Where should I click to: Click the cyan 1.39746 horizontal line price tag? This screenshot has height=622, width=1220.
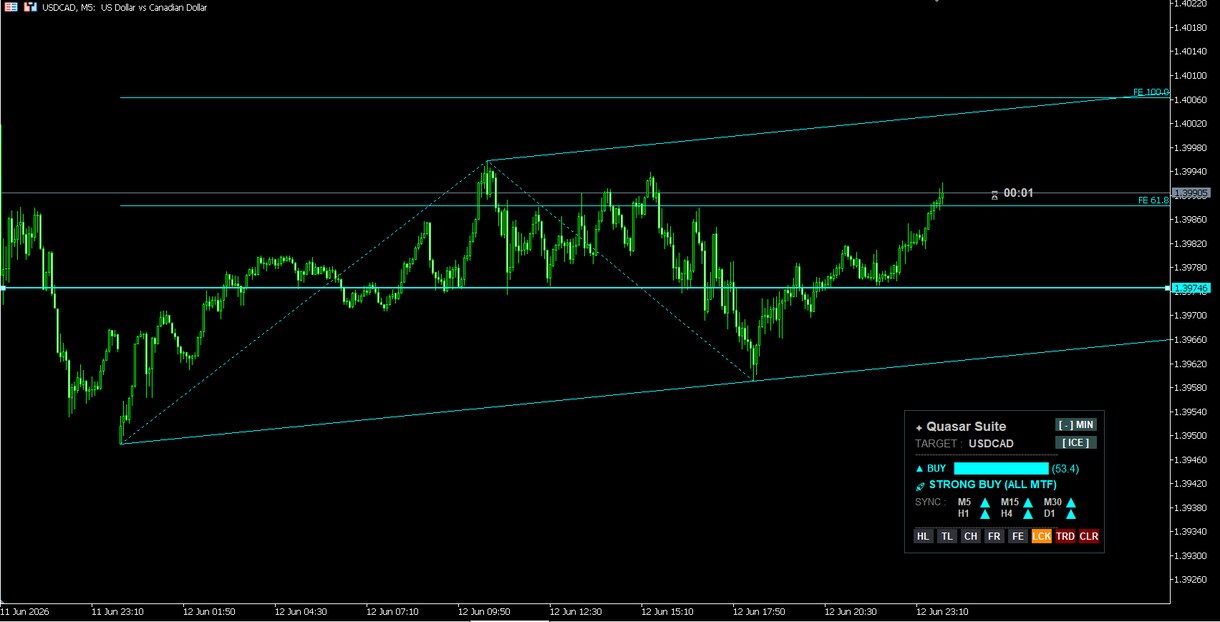coord(1191,288)
